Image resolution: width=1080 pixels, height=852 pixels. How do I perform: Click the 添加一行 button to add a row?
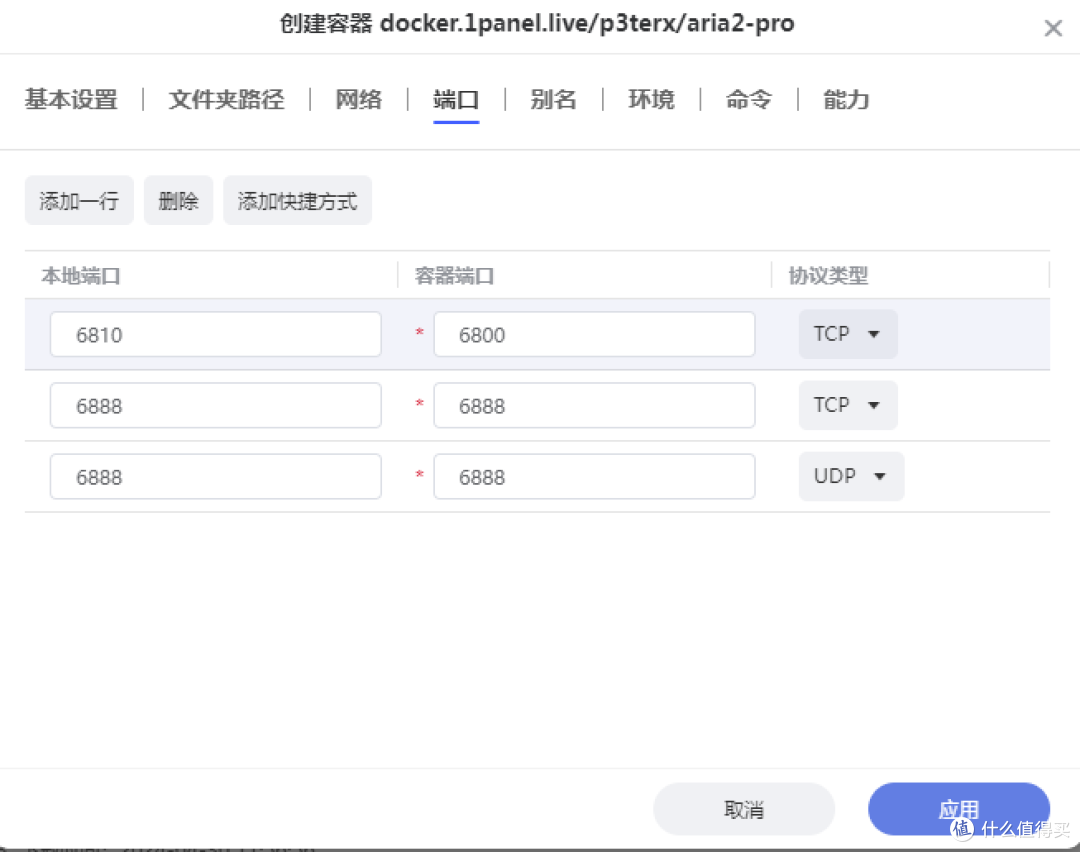pos(79,200)
